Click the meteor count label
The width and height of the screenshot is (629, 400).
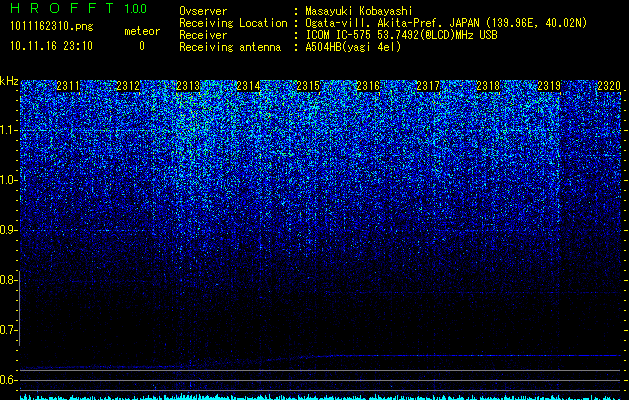point(142,31)
